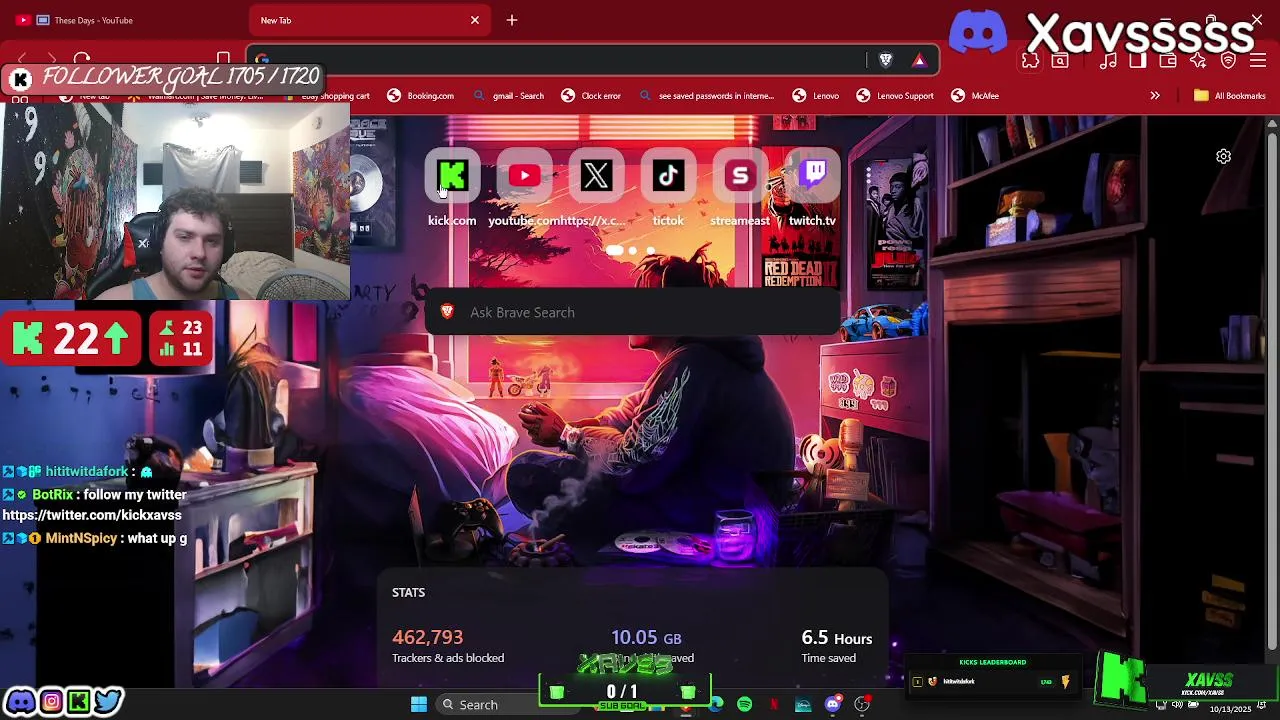Open the Brave hamburger menu
Image resolution: width=1280 pixels, height=720 pixels.
(1258, 61)
